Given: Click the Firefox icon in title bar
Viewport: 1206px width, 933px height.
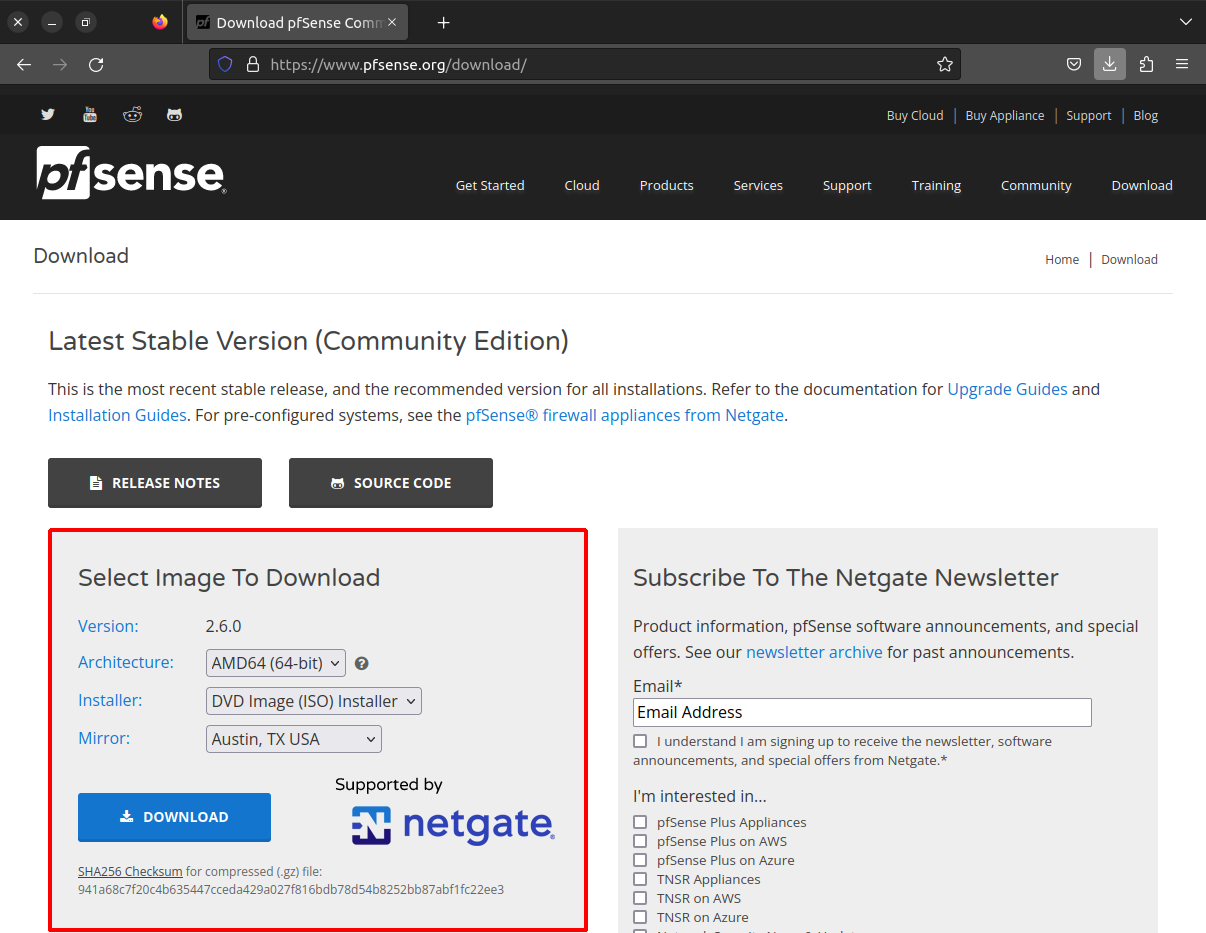Looking at the screenshot, I should pos(160,22).
